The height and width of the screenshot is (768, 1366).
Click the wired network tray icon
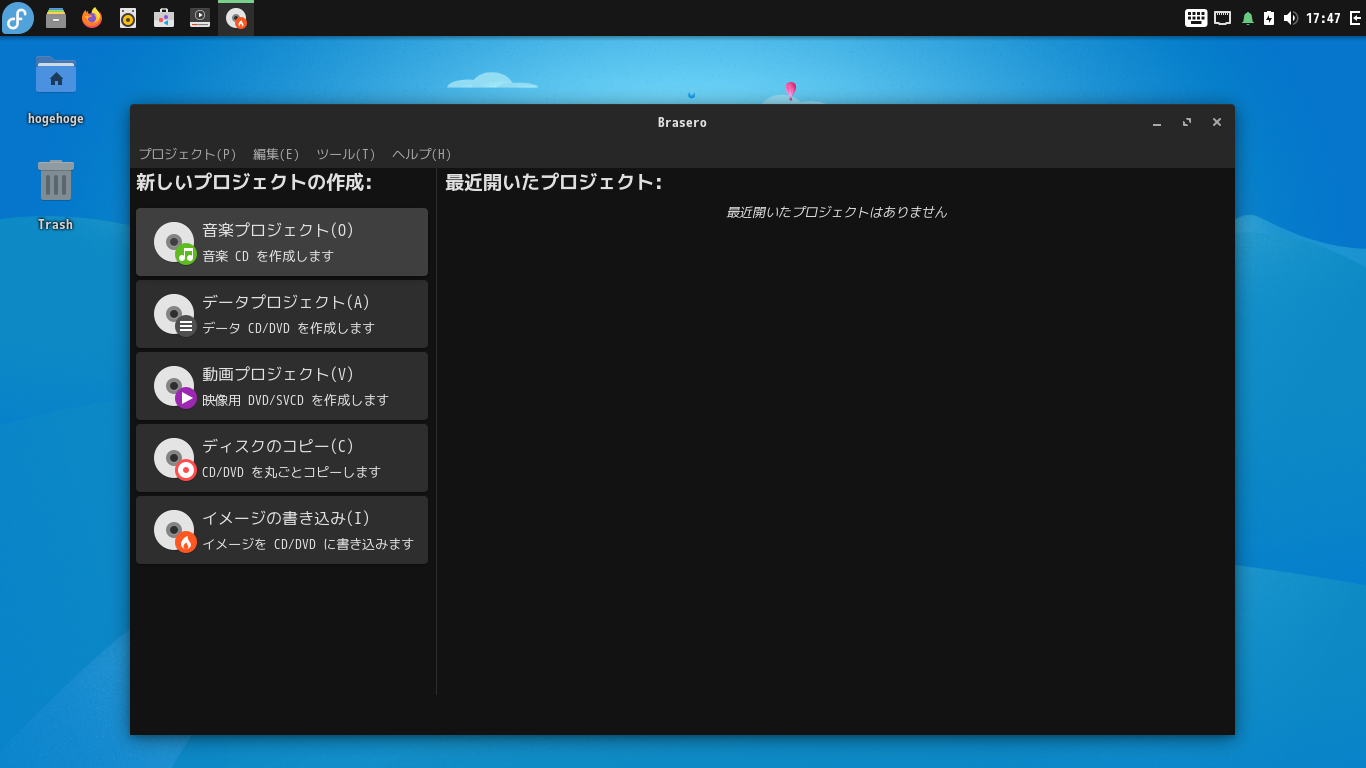(1222, 18)
